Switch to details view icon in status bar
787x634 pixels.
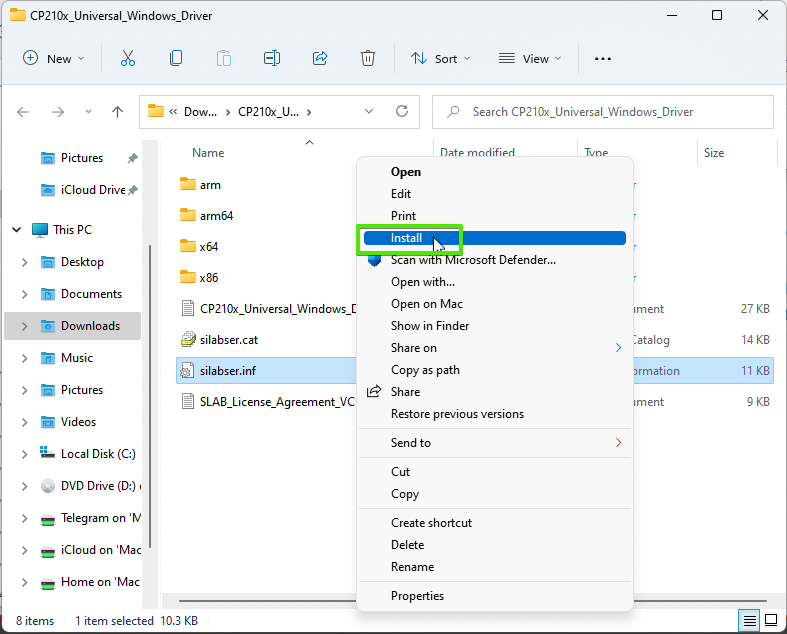(x=748, y=620)
